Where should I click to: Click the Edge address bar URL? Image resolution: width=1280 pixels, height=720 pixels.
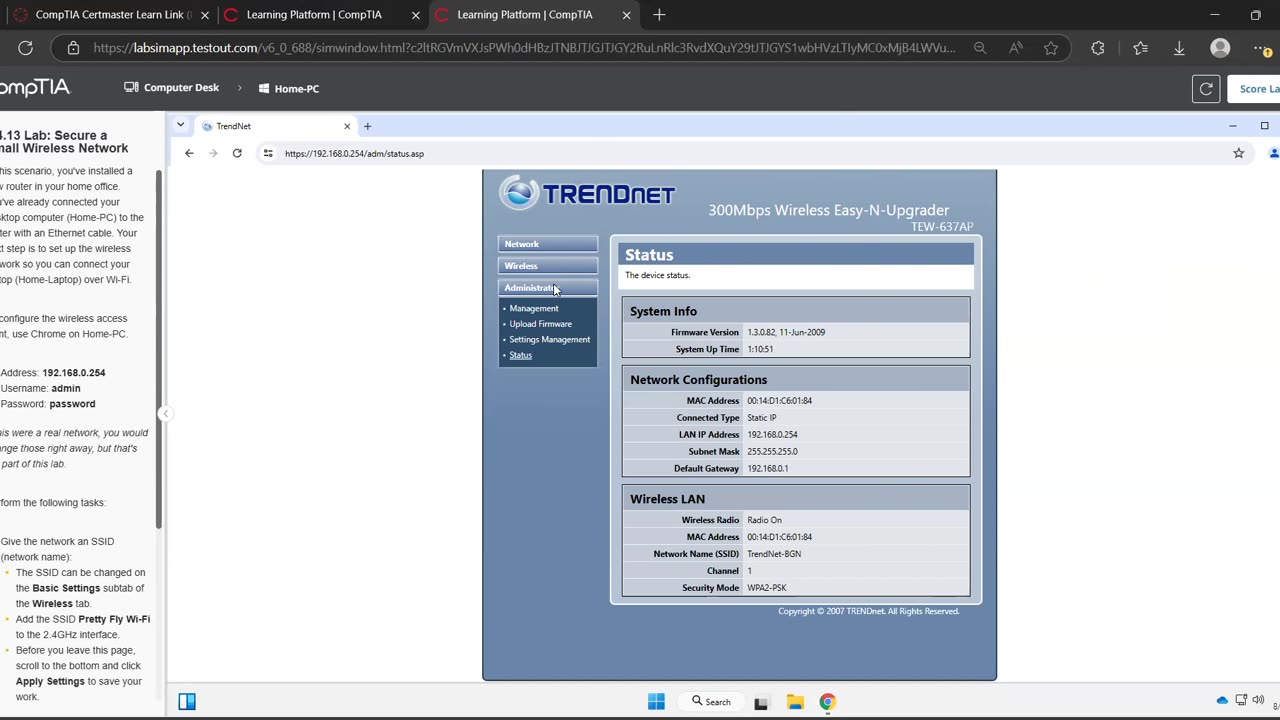[x=524, y=48]
